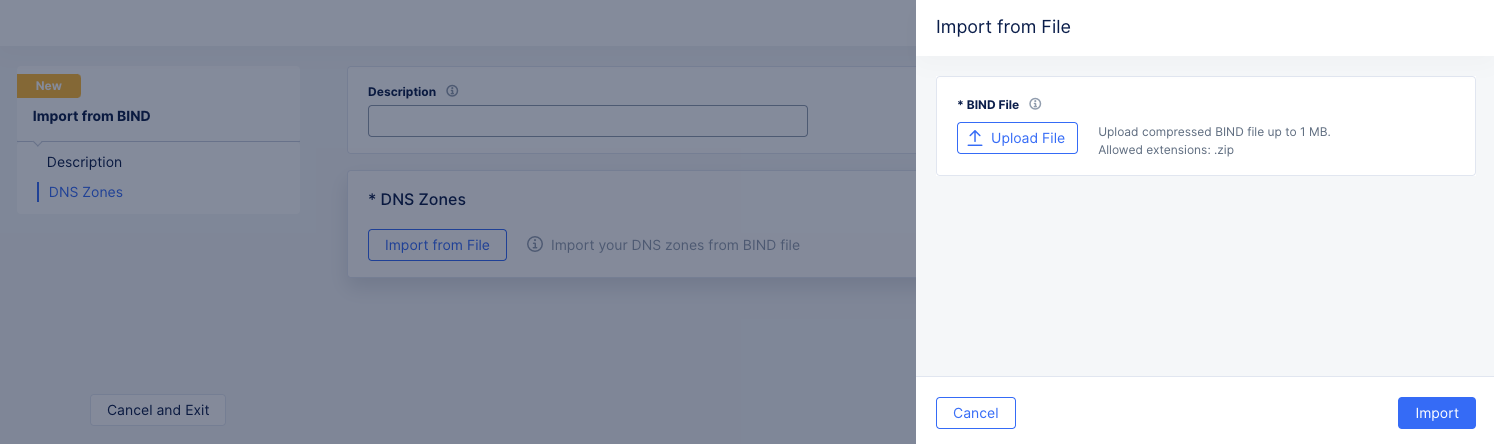Image resolution: width=1494 pixels, height=444 pixels.
Task: Click the DNS Zones section heading
Action: 417,199
